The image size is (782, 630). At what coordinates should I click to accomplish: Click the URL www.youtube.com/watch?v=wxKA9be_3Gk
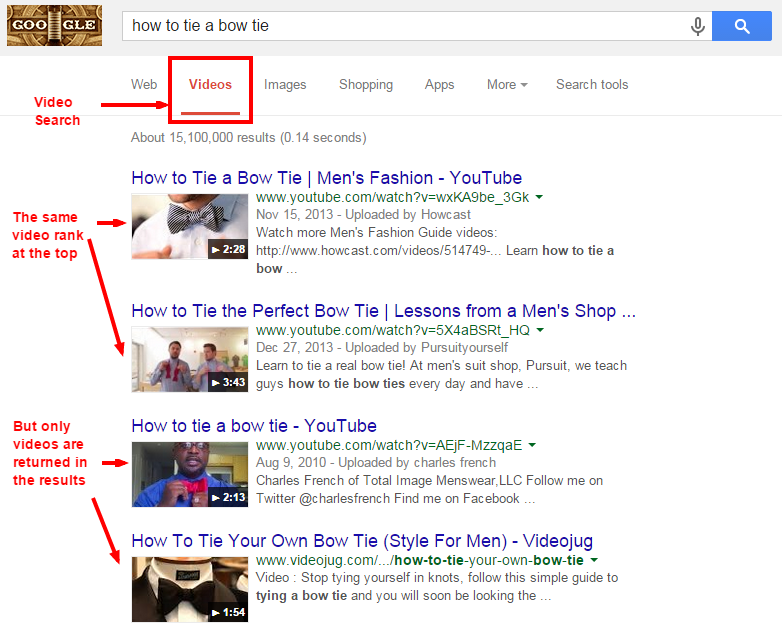[392, 198]
